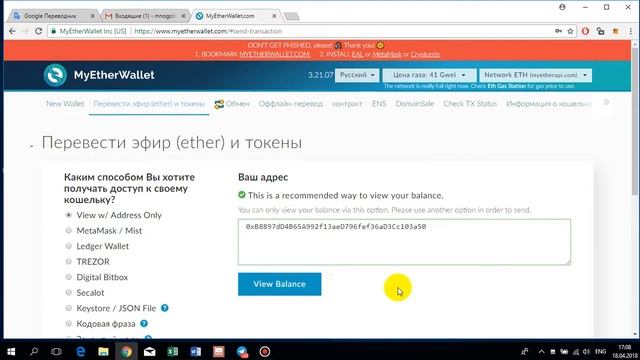Open the Русский language dropdown
The height and width of the screenshot is (360, 640).
point(357,75)
